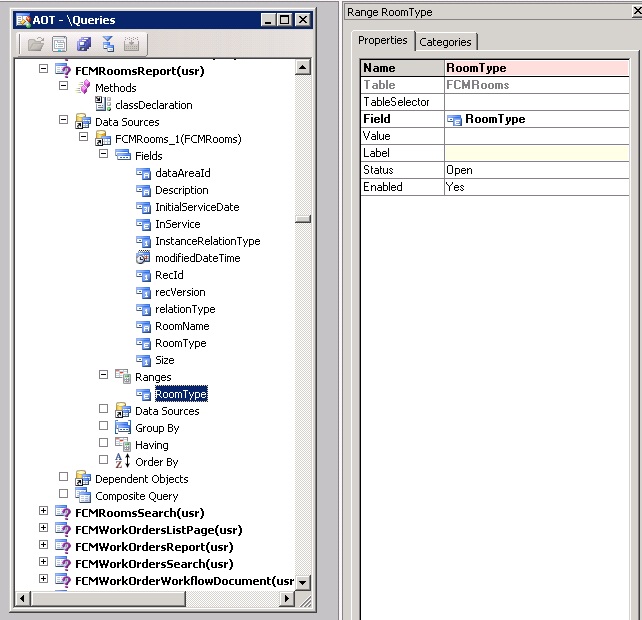Viewport: 642px width, 620px height.
Task: Select the Dependent Objects node
Action: [x=142, y=479]
